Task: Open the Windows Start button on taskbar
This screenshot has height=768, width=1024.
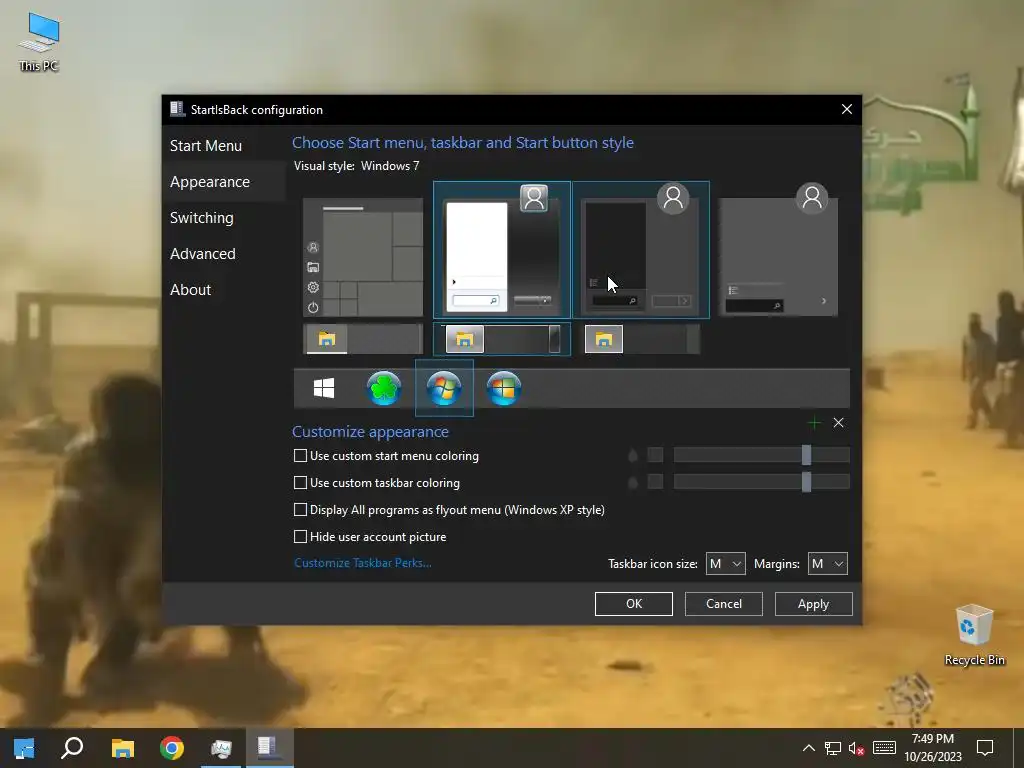Action: 24,748
